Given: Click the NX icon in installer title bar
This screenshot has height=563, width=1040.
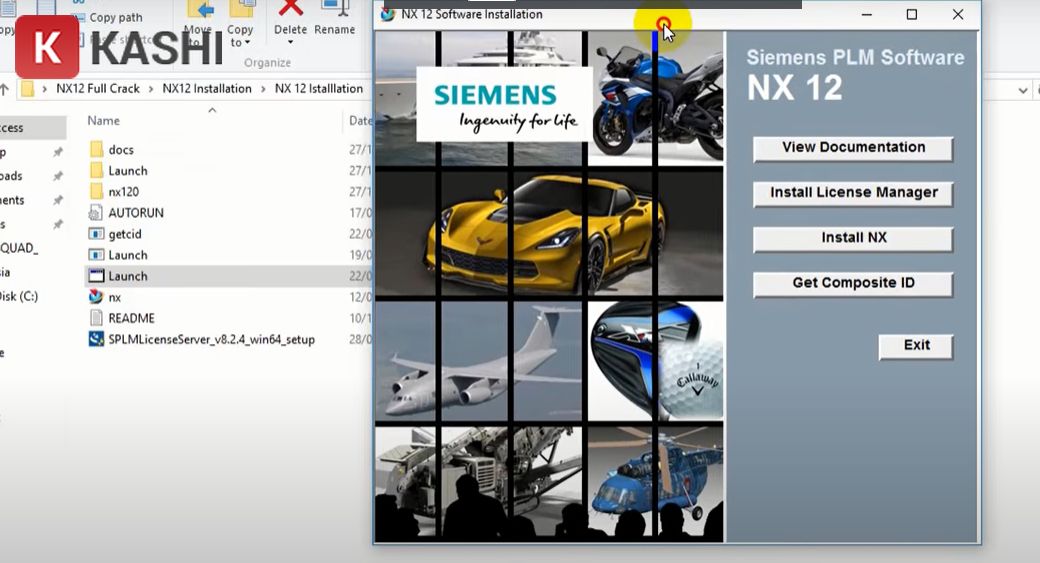Looking at the screenshot, I should click(388, 15).
